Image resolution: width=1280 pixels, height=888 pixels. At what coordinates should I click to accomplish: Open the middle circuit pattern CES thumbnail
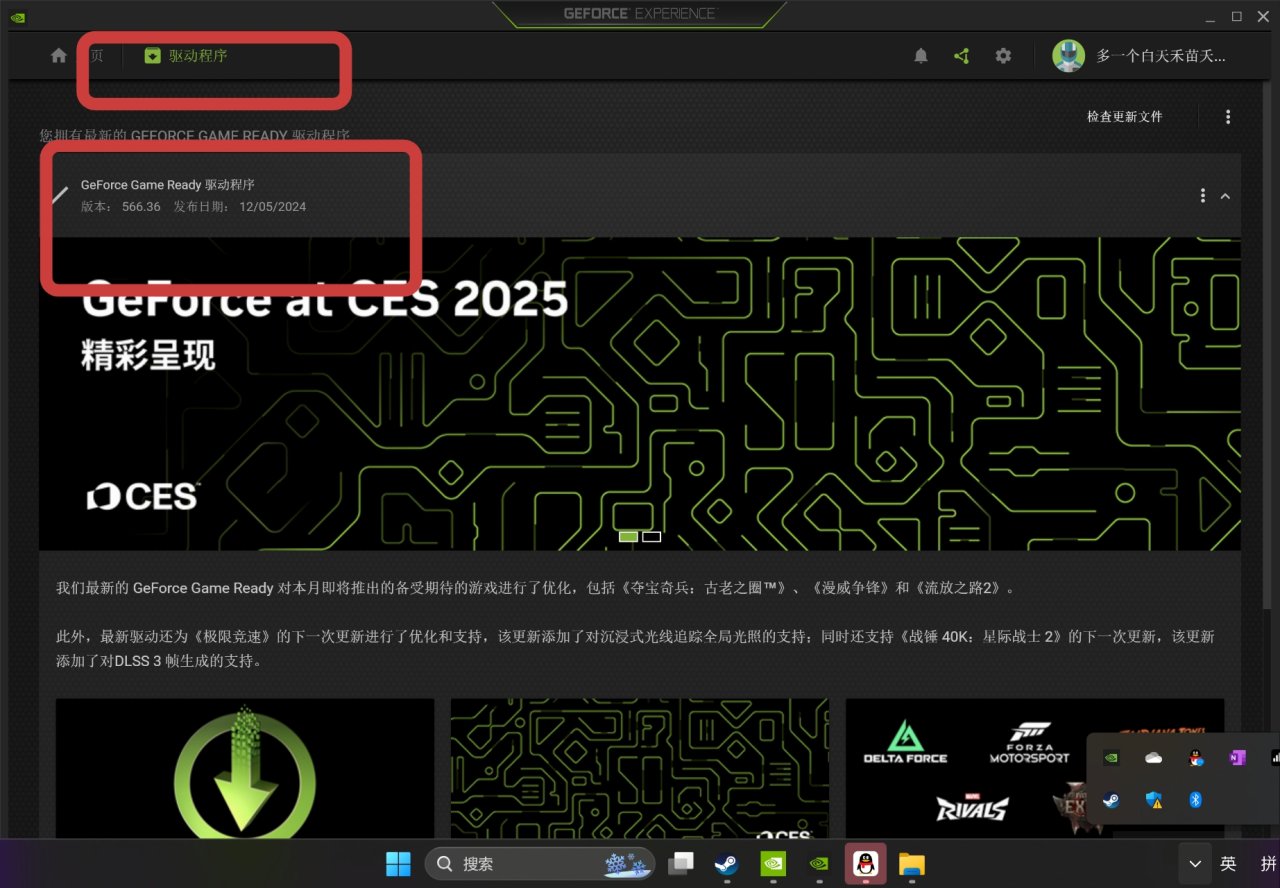coord(640,768)
